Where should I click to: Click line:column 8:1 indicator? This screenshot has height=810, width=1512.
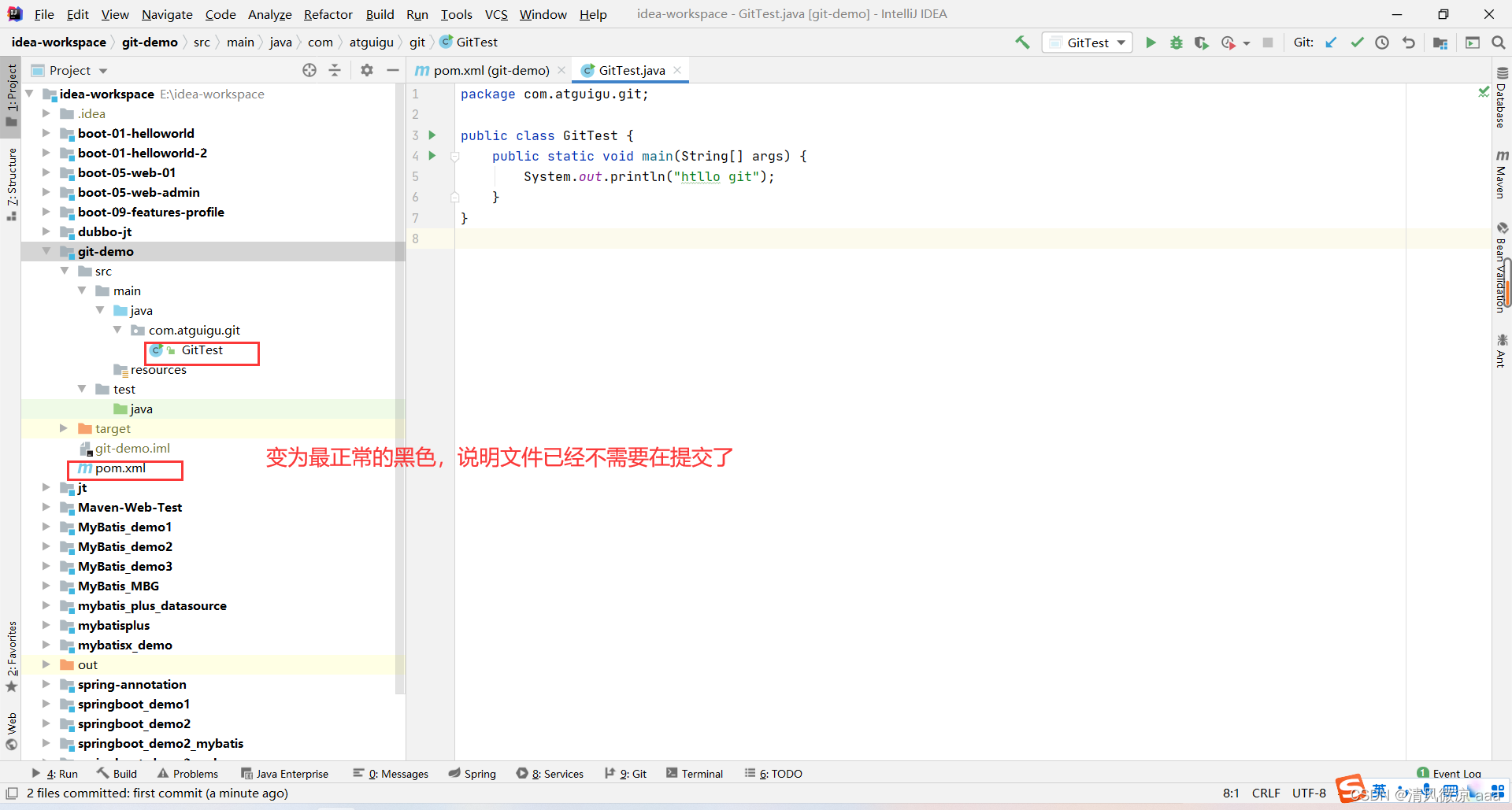(x=1231, y=793)
